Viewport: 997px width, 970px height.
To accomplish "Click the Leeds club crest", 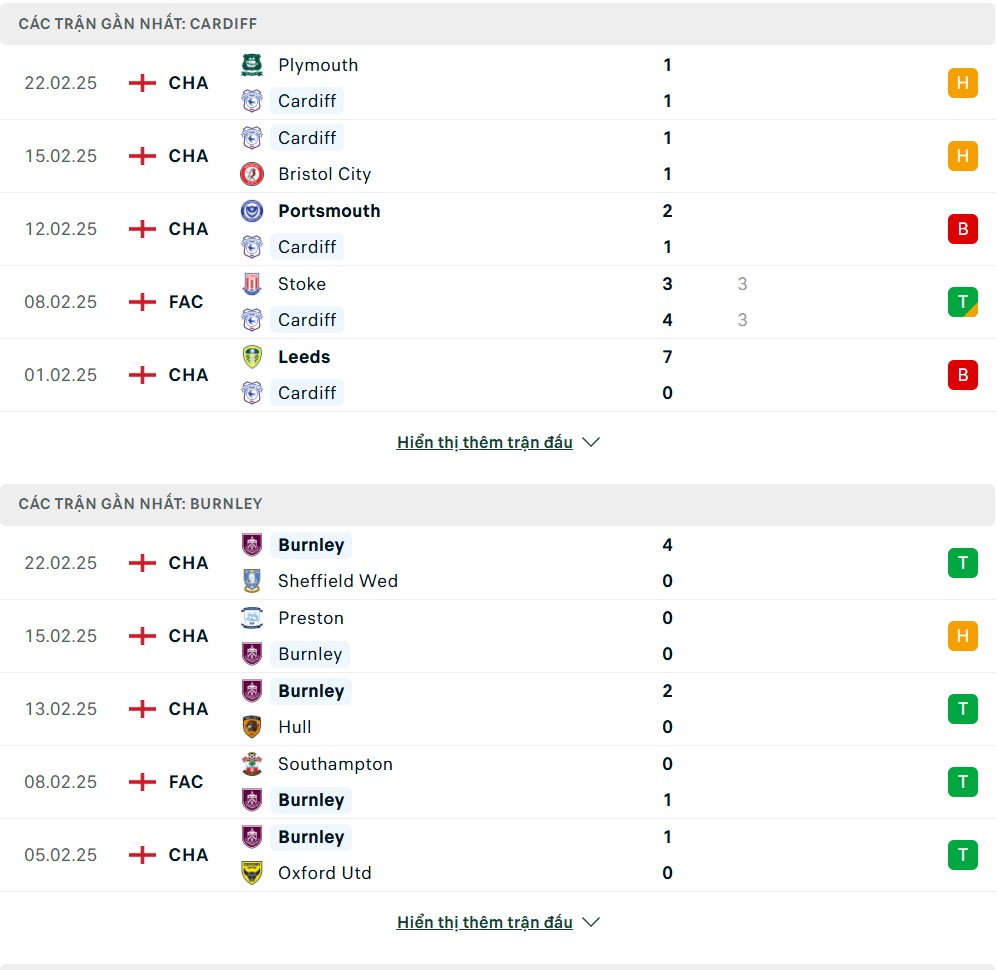I will click(252, 357).
